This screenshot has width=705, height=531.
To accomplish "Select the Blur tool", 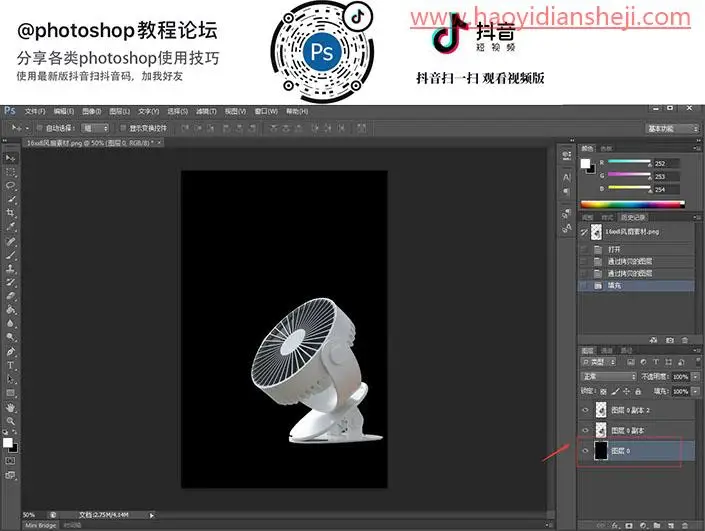I will (x=10, y=324).
